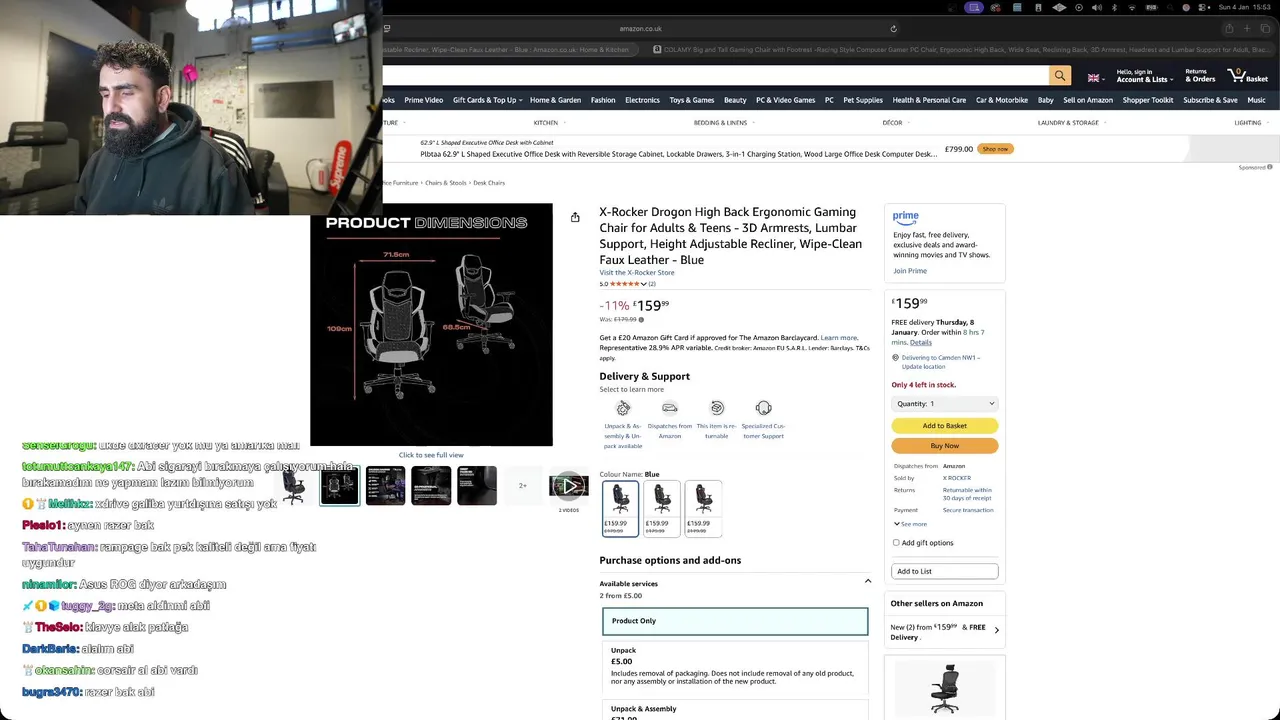Click the Chairs & Stools breadcrumb
The height and width of the screenshot is (720, 1280).
(445, 183)
